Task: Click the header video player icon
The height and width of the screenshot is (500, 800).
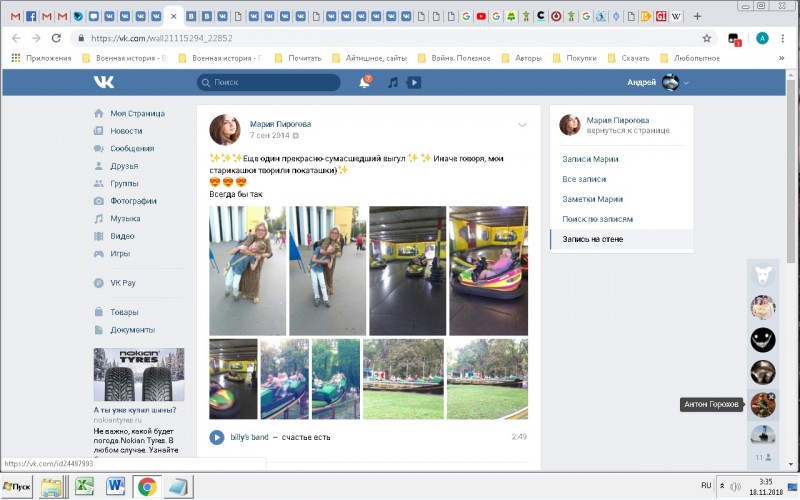Action: point(414,82)
